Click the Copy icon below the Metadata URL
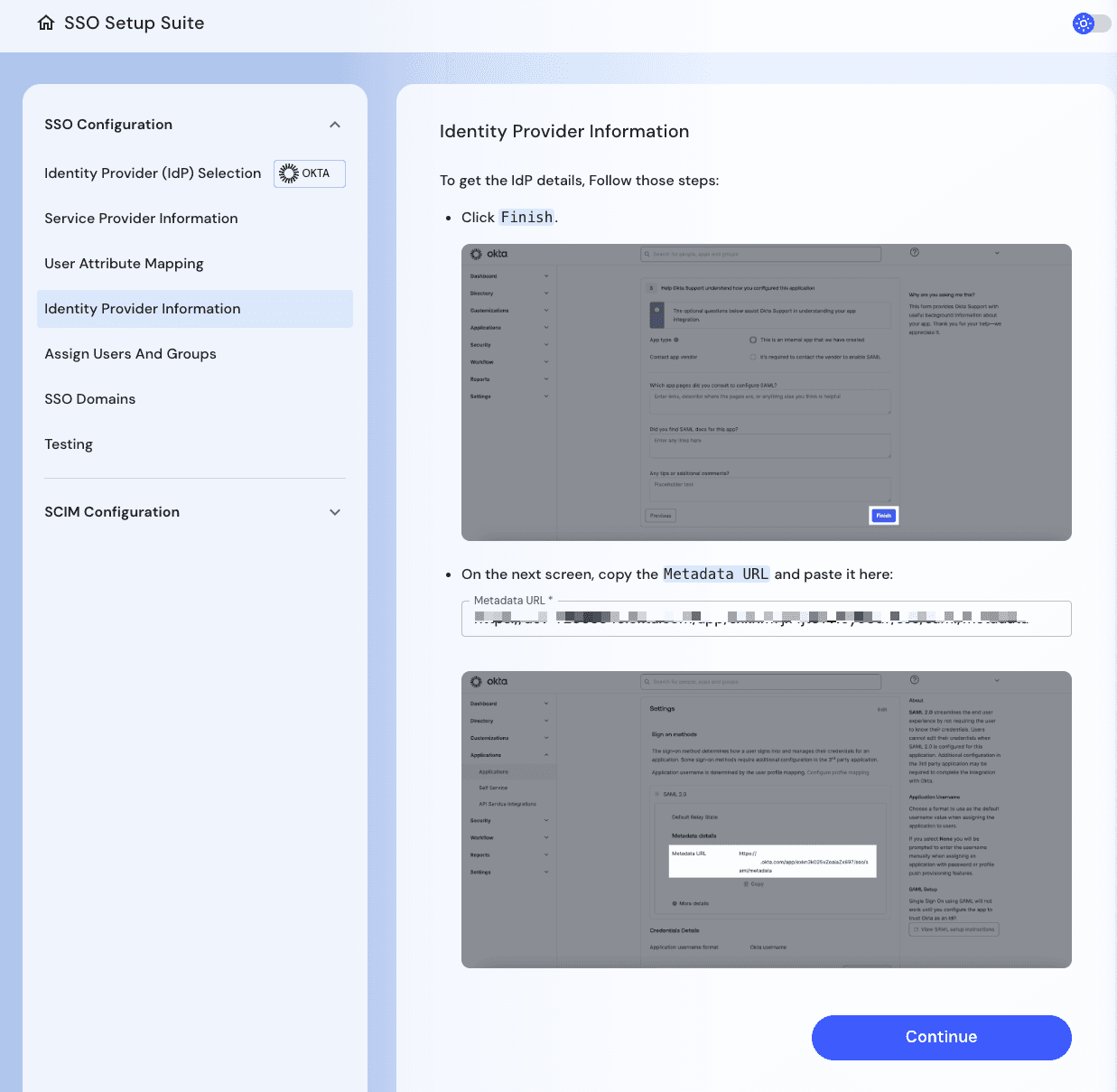The width and height of the screenshot is (1117, 1092). pyautogui.click(x=746, y=884)
